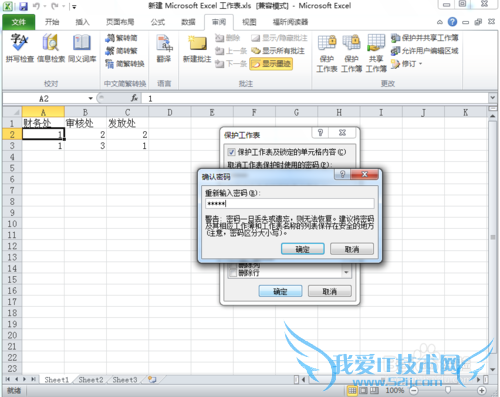Zoom in with plus button
The width and height of the screenshot is (500, 397).
(x=481, y=390)
